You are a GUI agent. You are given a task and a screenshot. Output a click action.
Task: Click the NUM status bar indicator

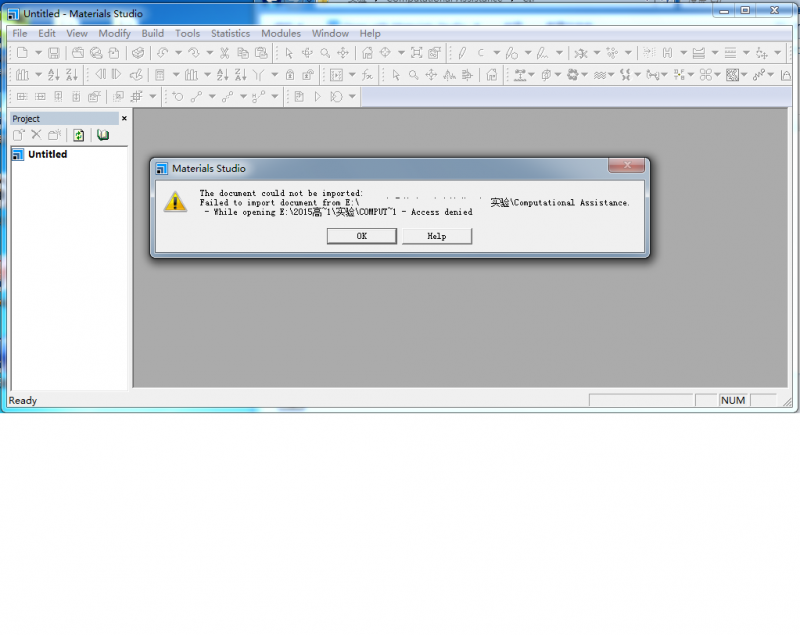point(733,401)
